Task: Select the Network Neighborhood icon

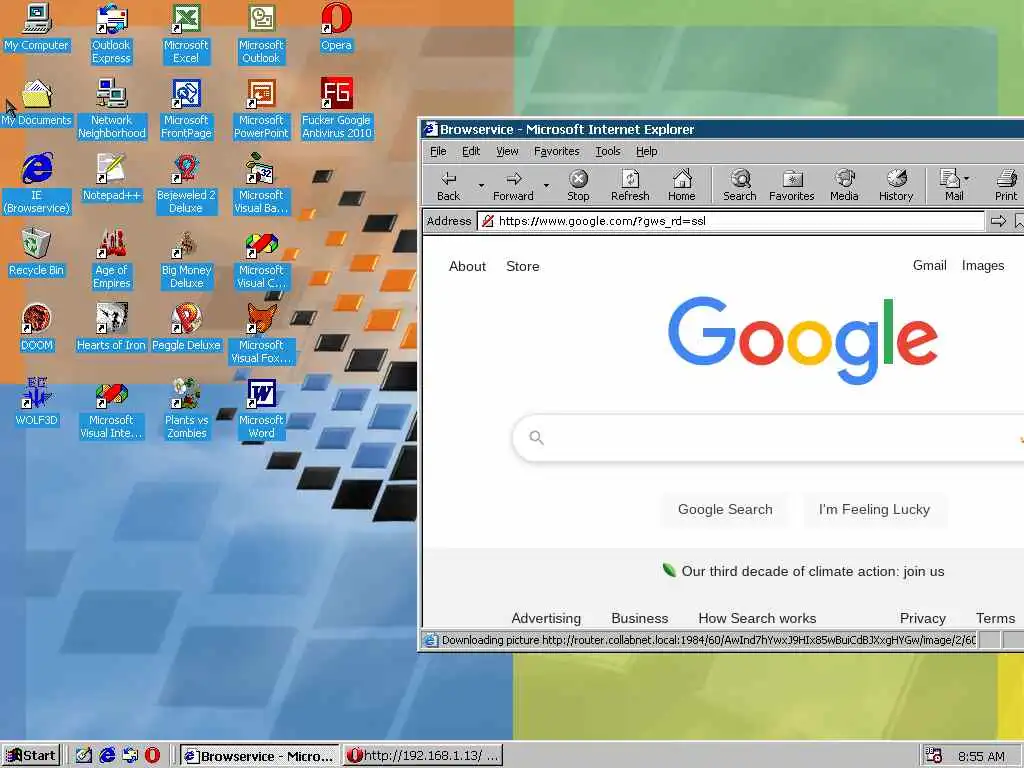Action: (x=112, y=109)
